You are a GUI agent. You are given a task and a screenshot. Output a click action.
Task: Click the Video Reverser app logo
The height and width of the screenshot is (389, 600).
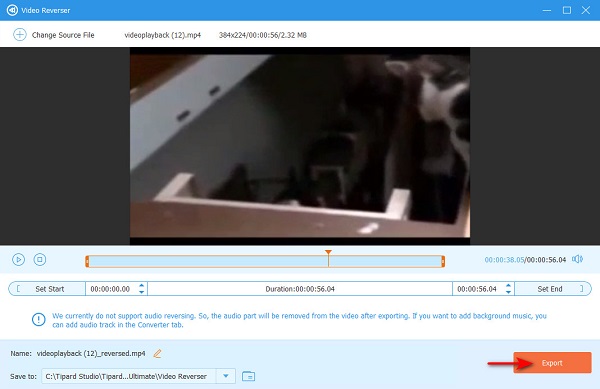click(x=12, y=10)
